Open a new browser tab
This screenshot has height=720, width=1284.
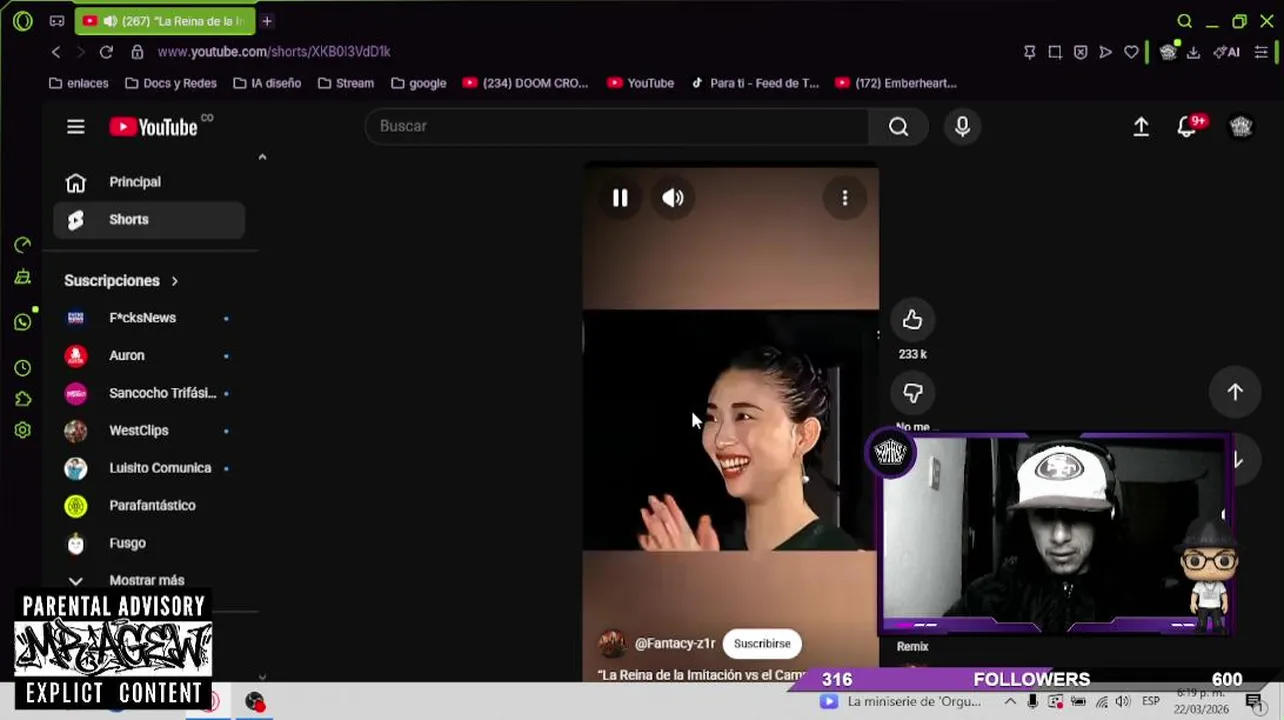267,21
